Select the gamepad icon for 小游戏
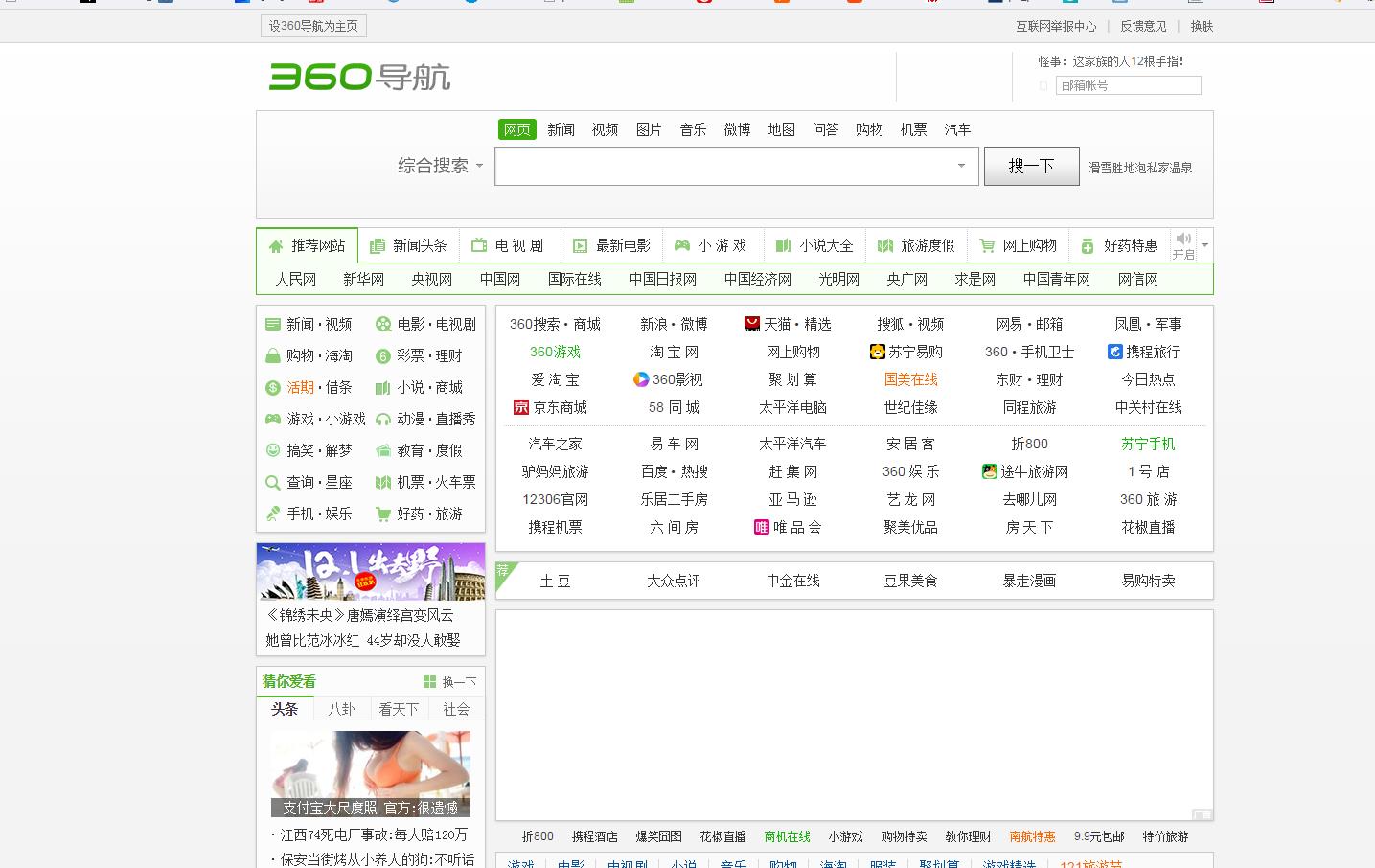Viewport: 1375px width, 868px height. [x=680, y=245]
